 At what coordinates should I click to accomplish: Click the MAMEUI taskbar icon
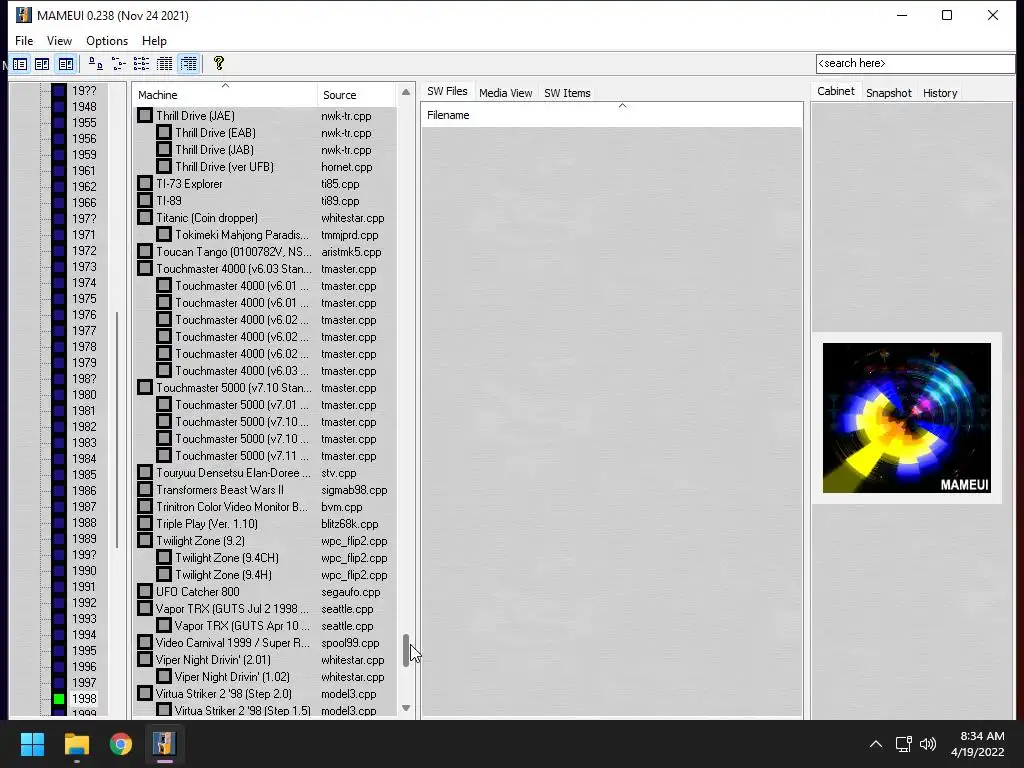164,744
